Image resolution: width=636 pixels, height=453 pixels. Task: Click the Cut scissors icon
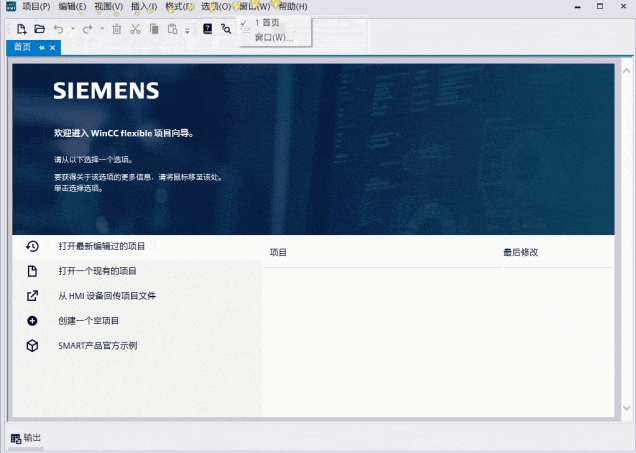[135, 29]
